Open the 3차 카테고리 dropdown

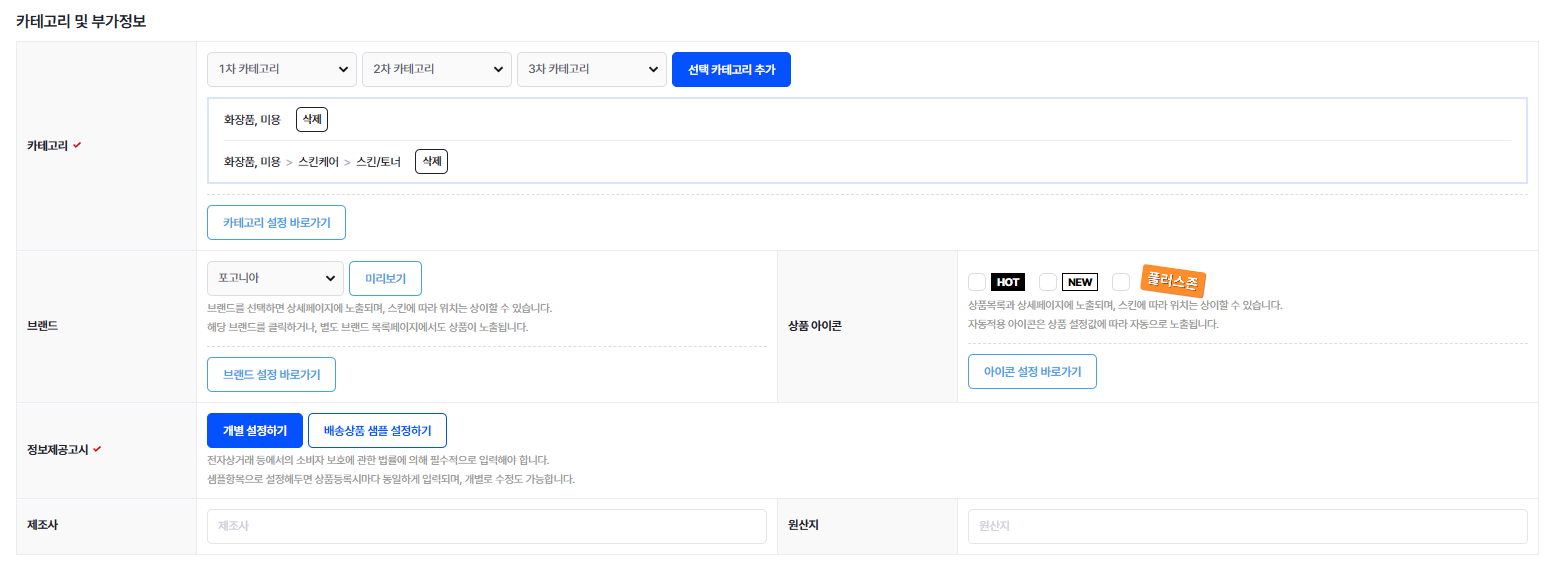(592, 69)
